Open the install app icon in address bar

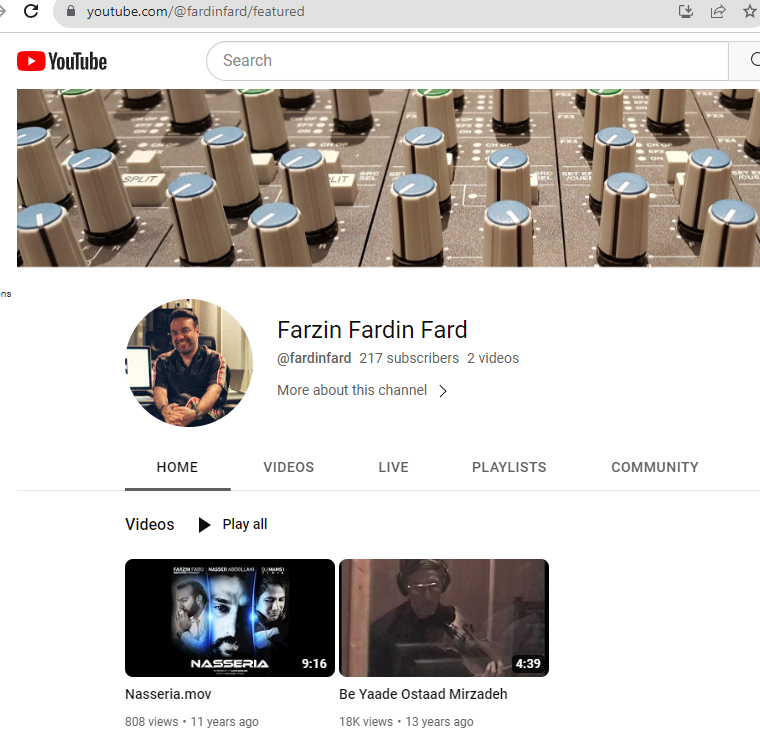(x=685, y=11)
